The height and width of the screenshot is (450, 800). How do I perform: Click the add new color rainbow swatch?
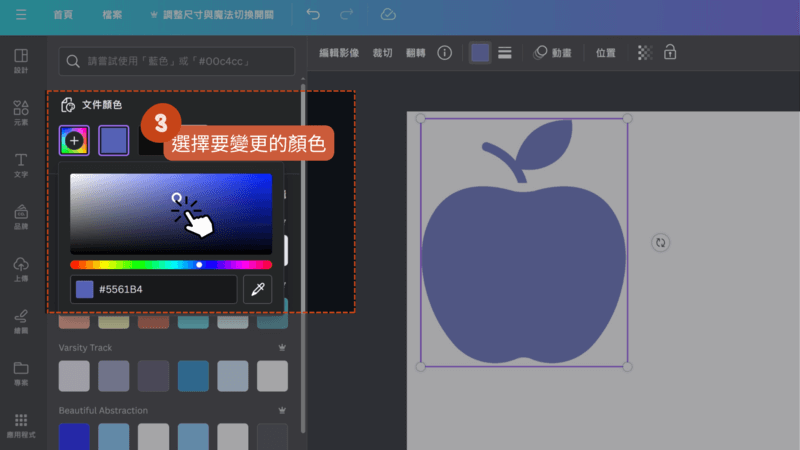coord(74,140)
